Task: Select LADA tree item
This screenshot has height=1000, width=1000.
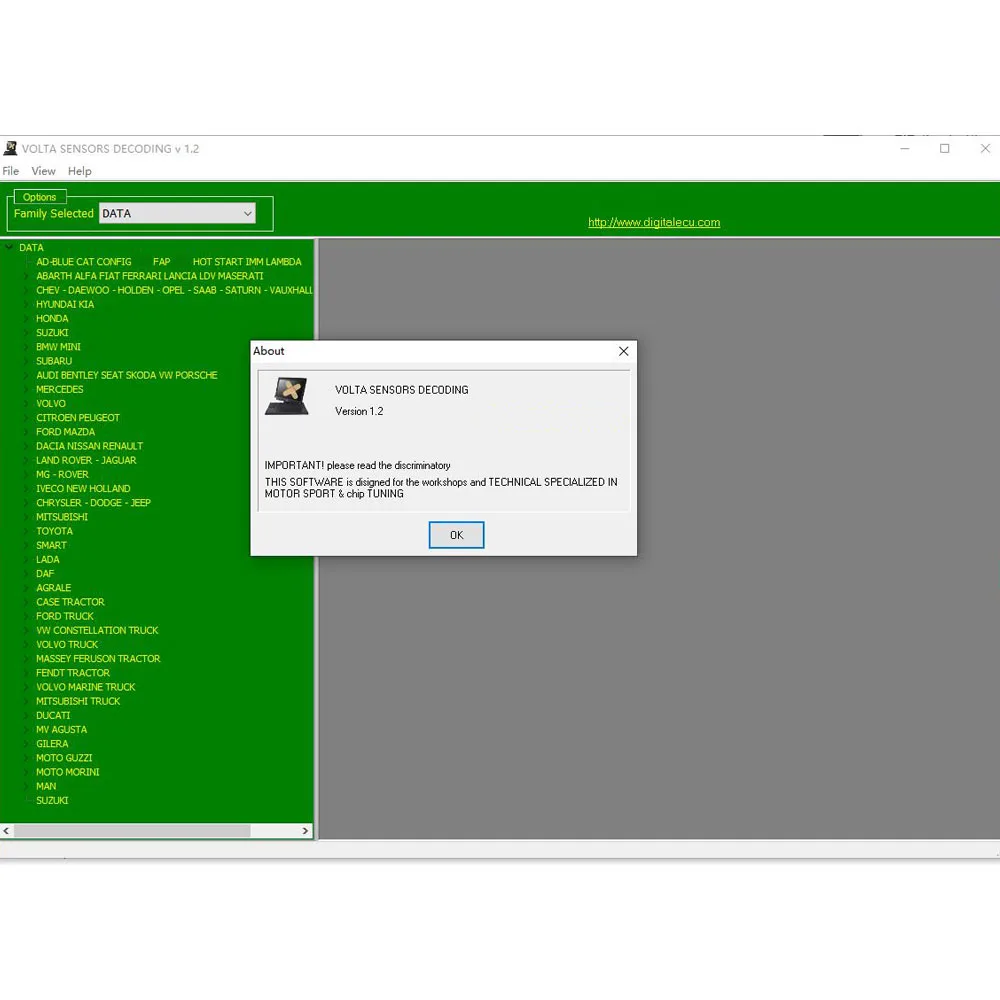Action: (48, 559)
